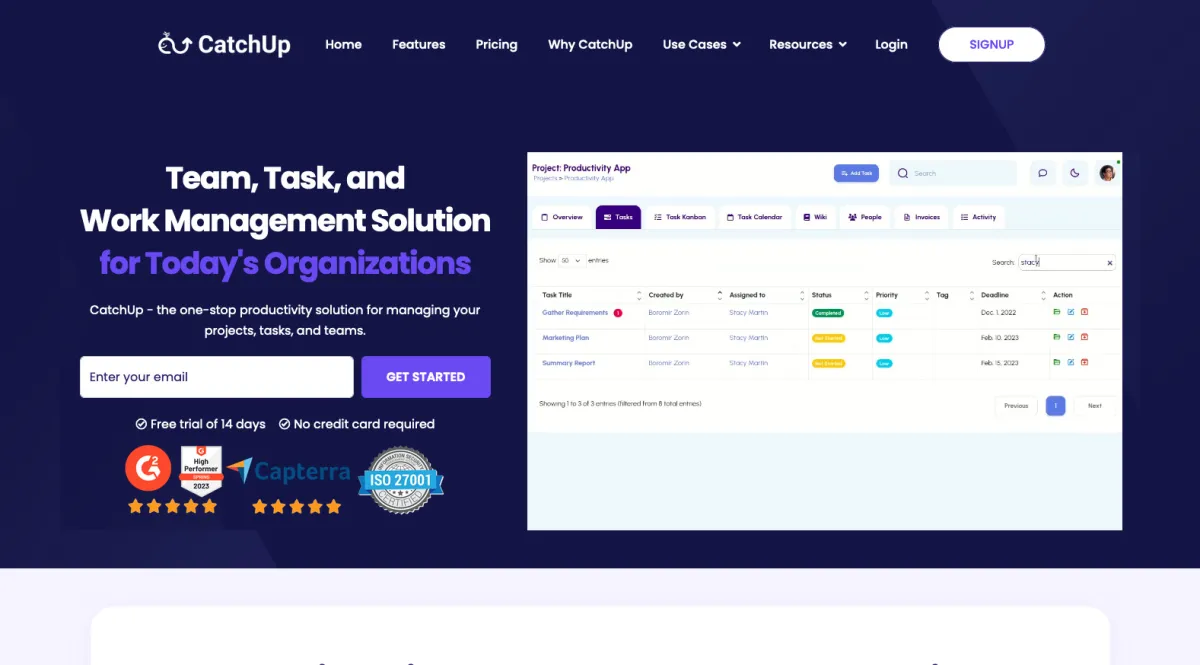
Task: Click the blue edit icon for Gather Requirements
Action: 1070,312
